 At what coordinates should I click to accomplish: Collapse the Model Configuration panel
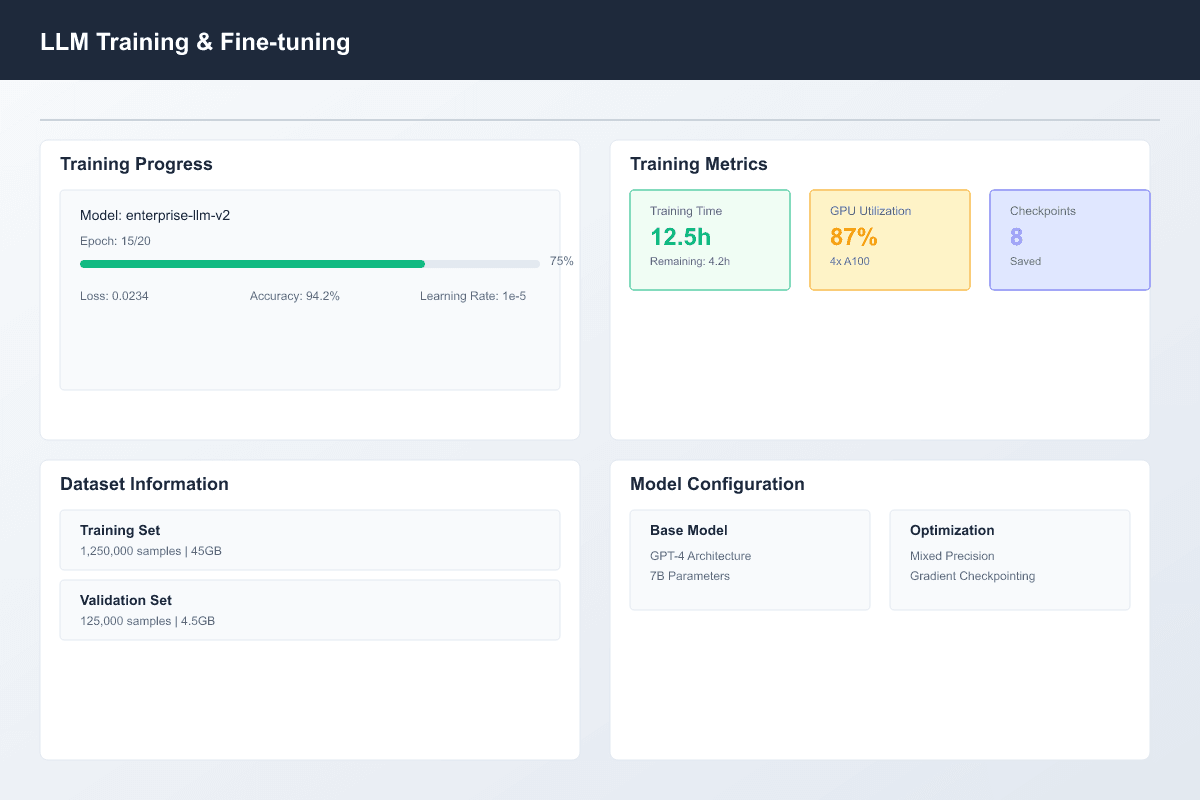point(717,483)
